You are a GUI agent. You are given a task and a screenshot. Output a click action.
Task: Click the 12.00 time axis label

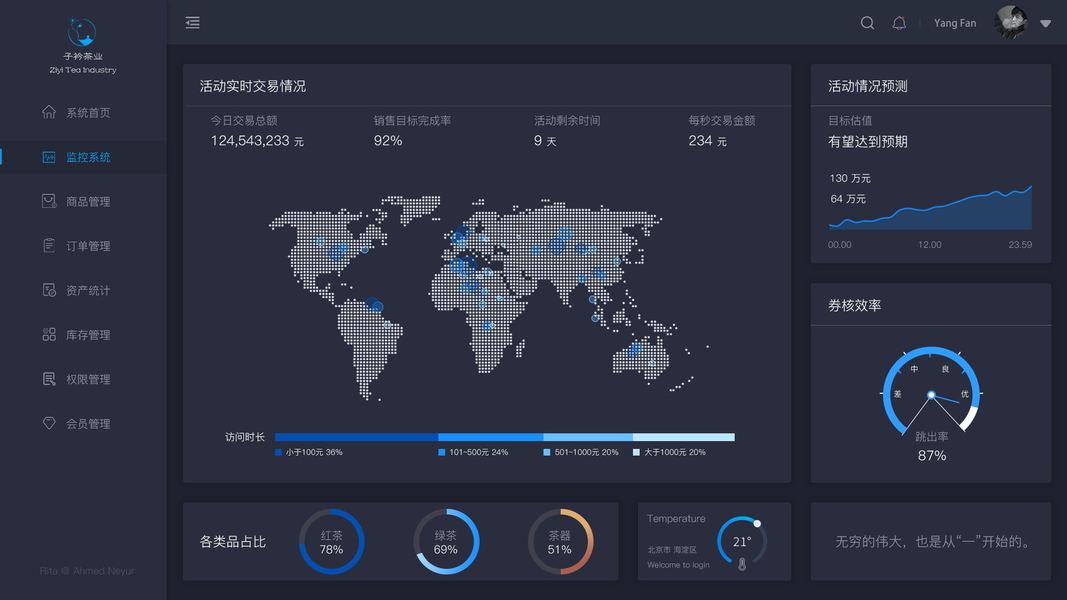(930, 245)
